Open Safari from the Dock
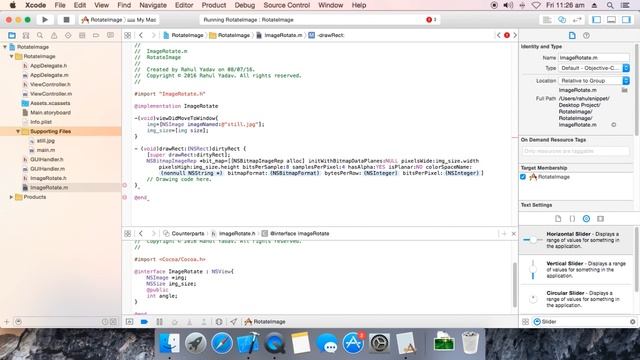Screen dimensions: 640x360 [222, 343]
